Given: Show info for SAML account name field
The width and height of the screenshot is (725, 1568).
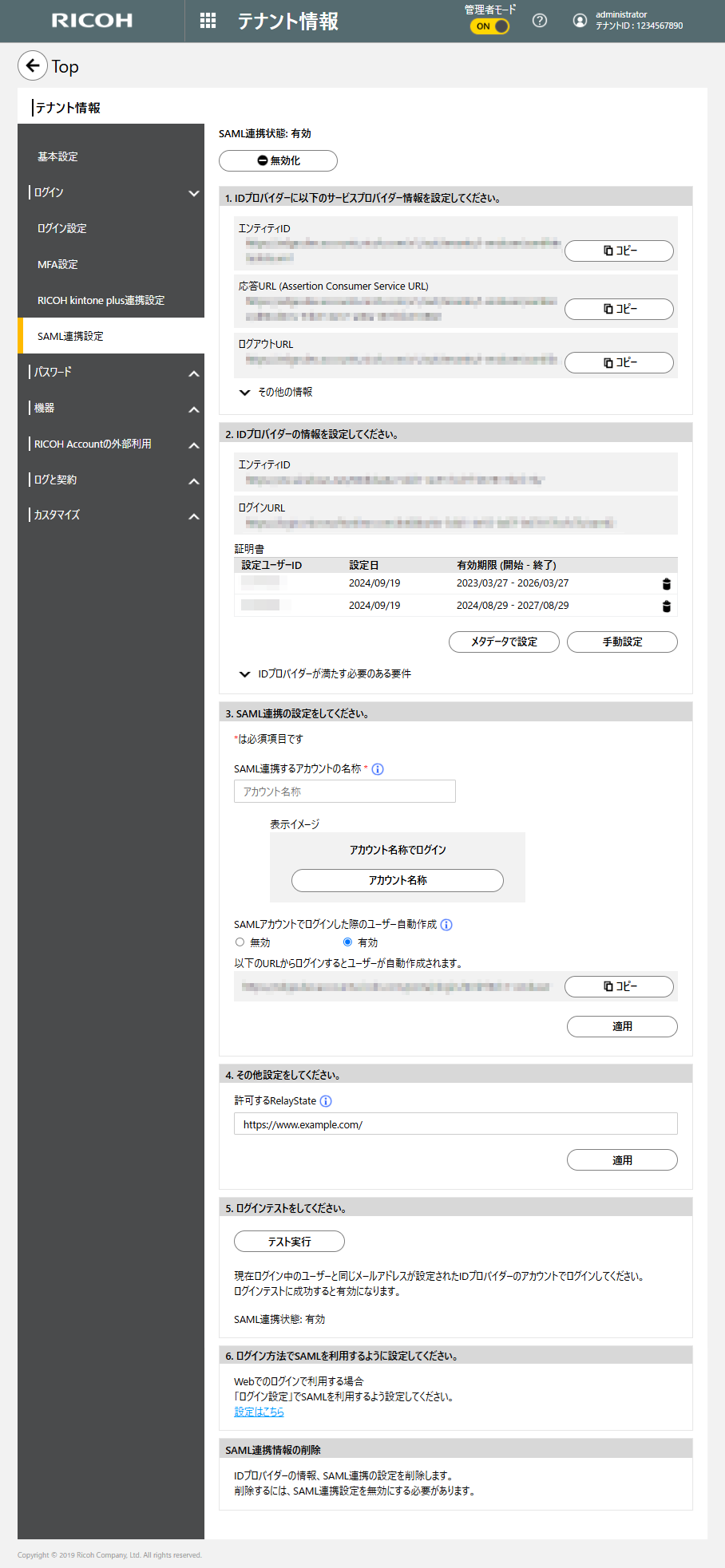Looking at the screenshot, I should [x=378, y=769].
